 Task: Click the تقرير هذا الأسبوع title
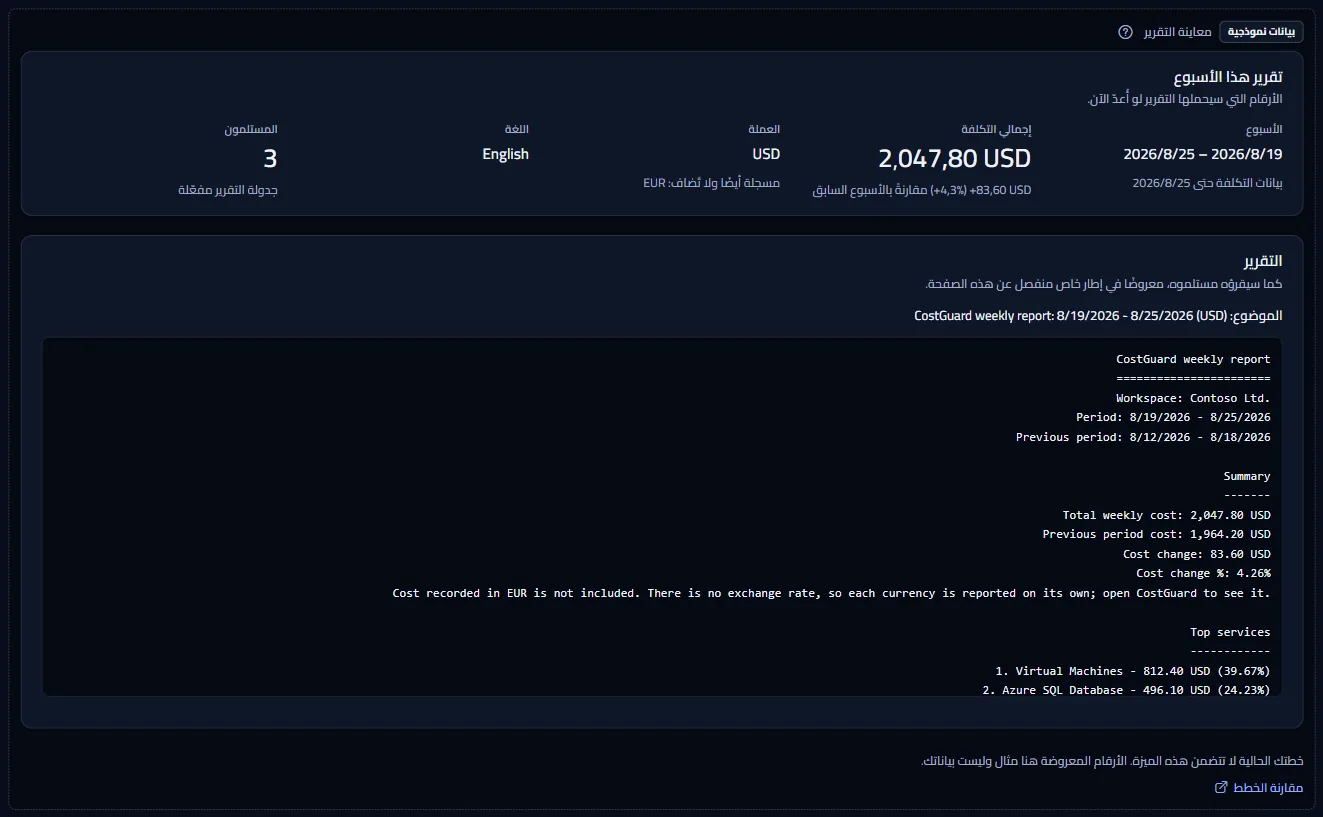point(1228,77)
